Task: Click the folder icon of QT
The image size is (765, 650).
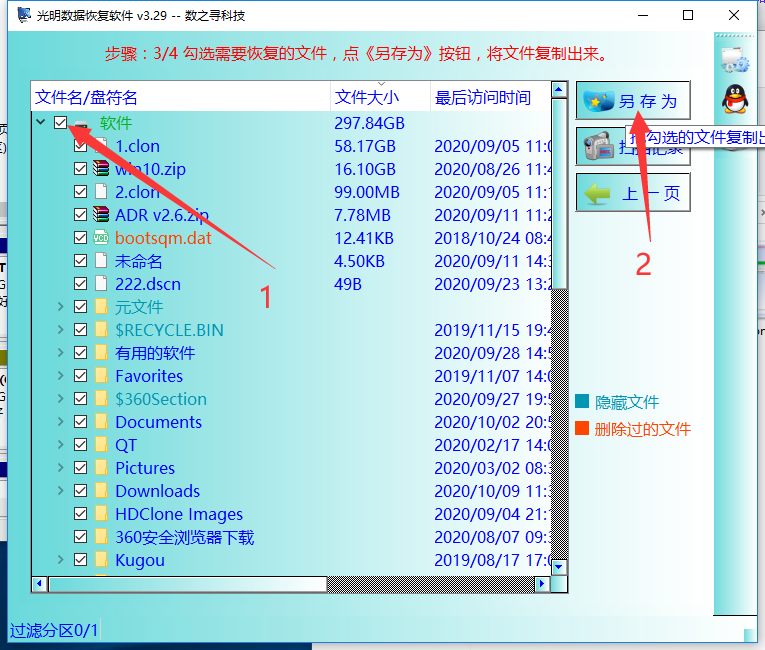Action: (101, 444)
